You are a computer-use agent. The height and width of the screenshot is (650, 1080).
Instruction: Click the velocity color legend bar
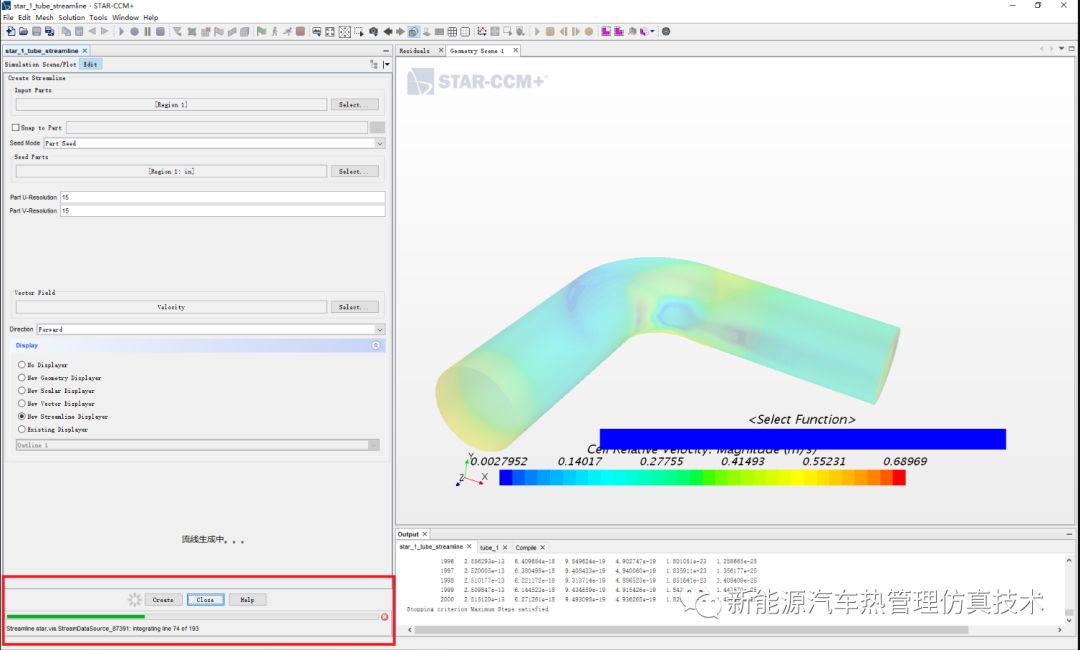click(702, 477)
